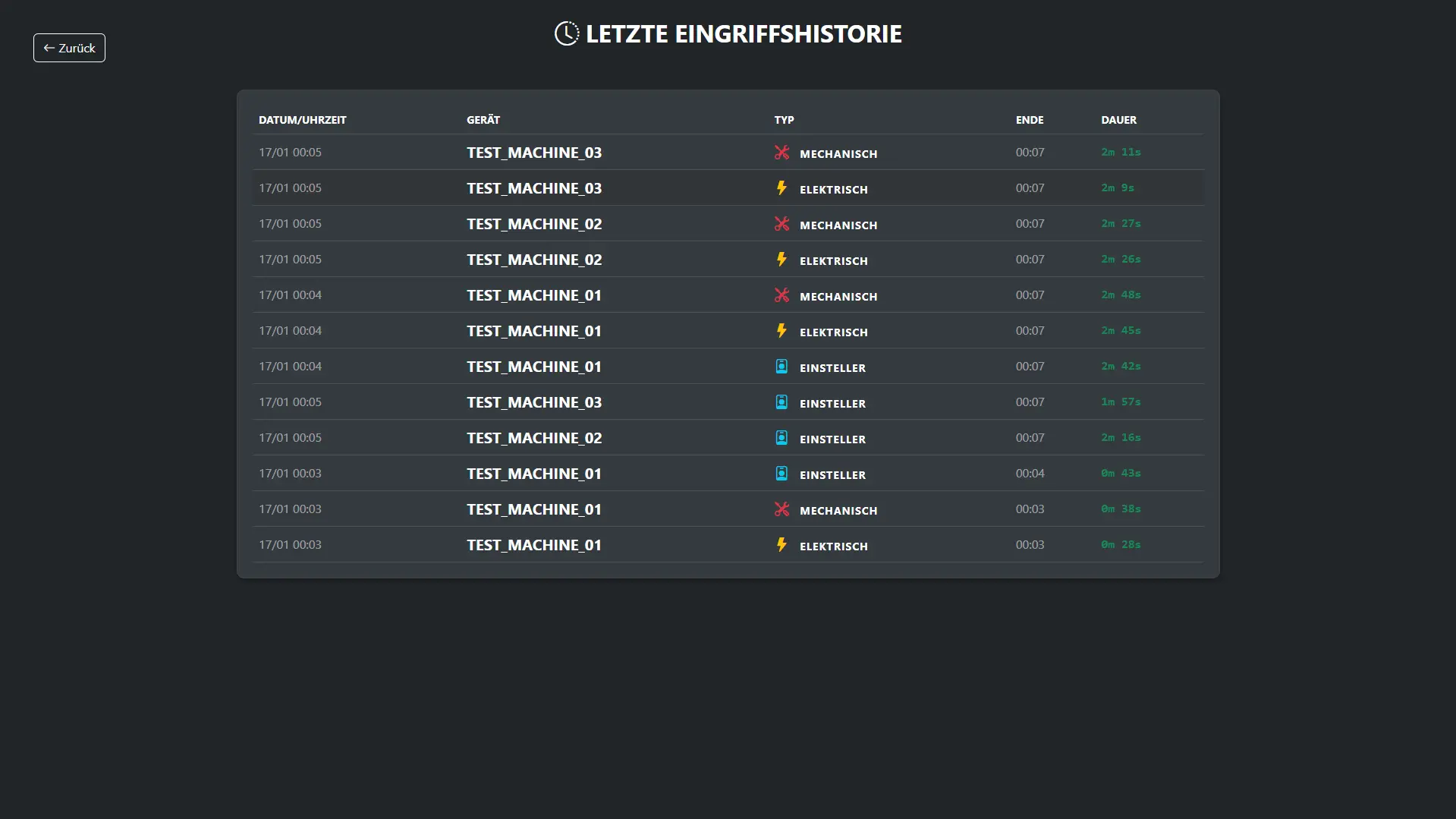Click the Datum/Uhrzeit column header

tap(302, 120)
